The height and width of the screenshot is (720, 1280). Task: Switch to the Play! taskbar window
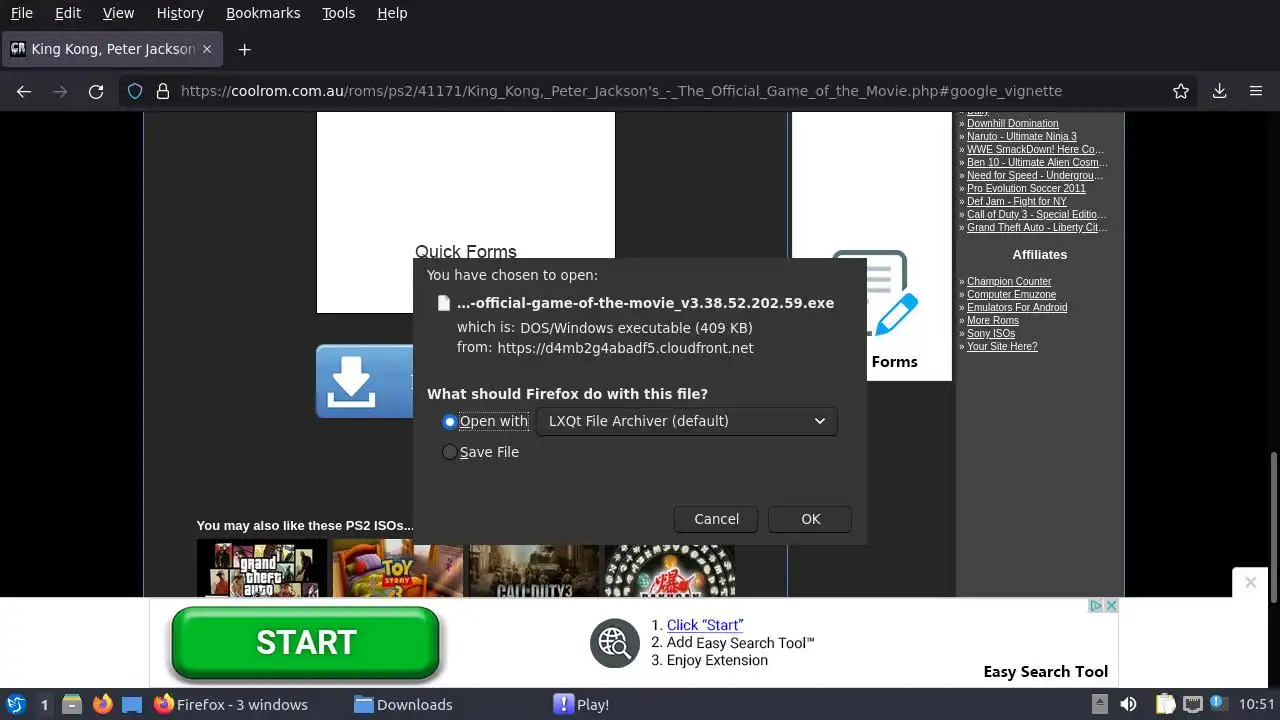coord(582,704)
